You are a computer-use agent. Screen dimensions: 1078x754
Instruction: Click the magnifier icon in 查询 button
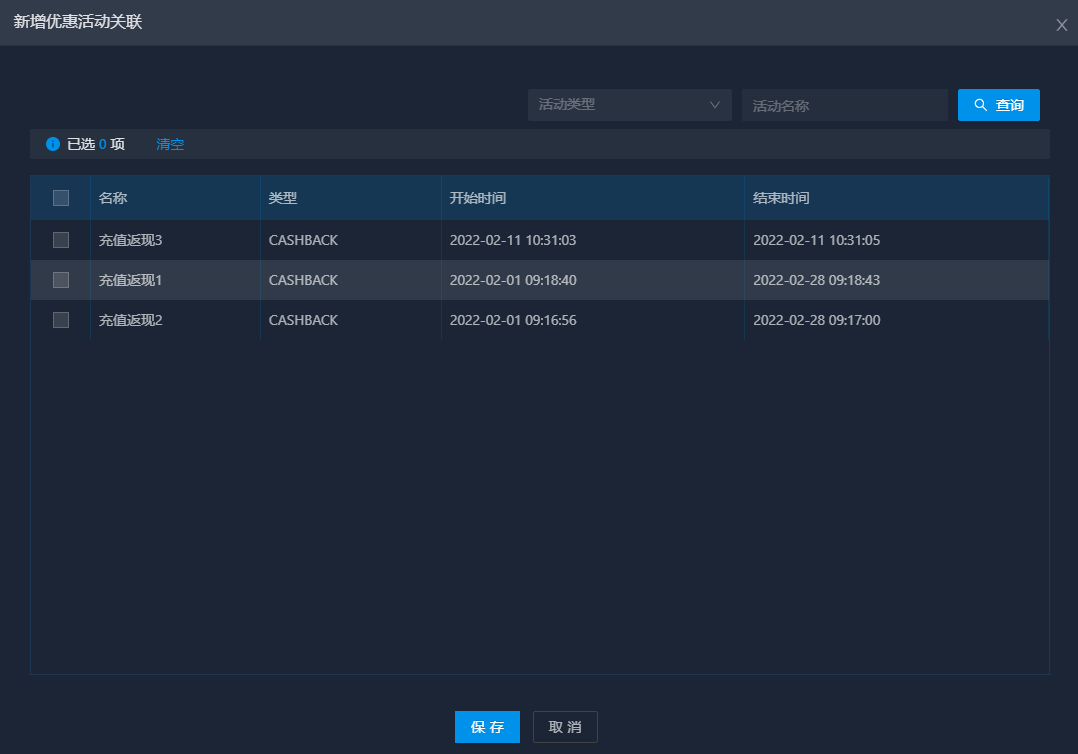tap(980, 105)
